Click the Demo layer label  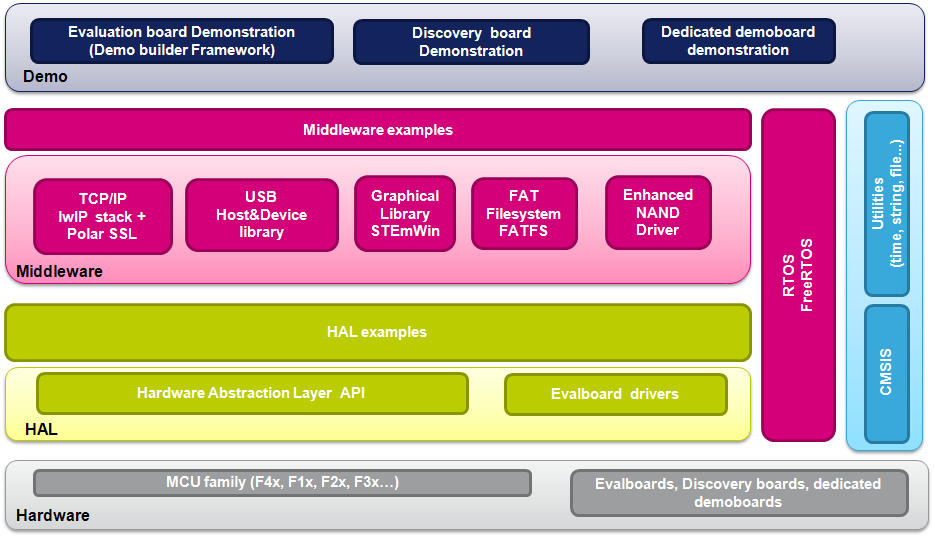point(45,77)
